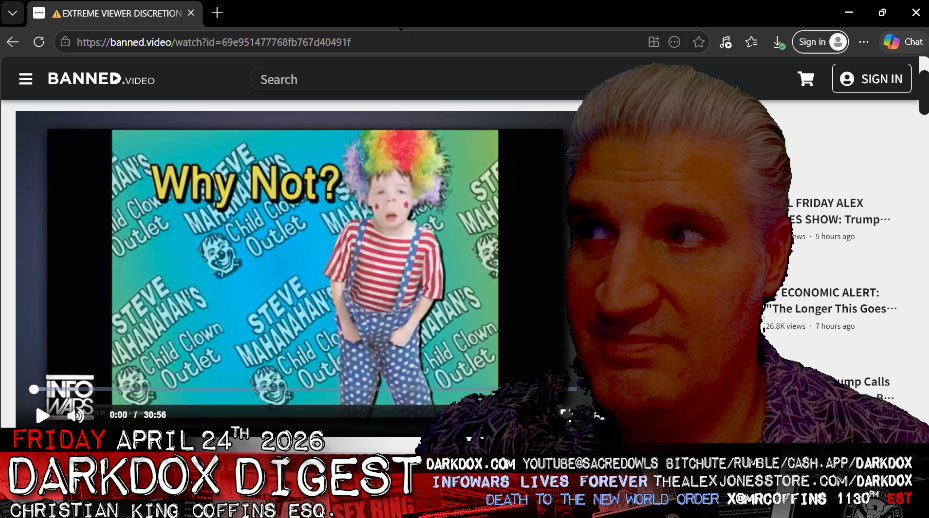Open the split screen icon in address bar
The height and width of the screenshot is (518, 929).
(x=653, y=42)
